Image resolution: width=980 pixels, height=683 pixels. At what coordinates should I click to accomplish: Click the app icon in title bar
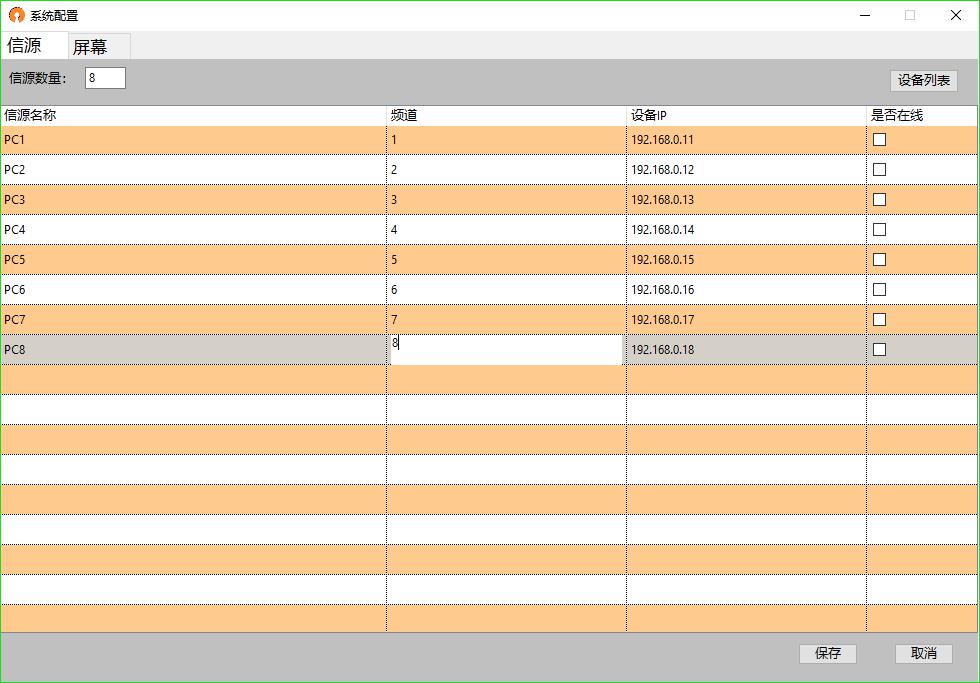(16, 15)
